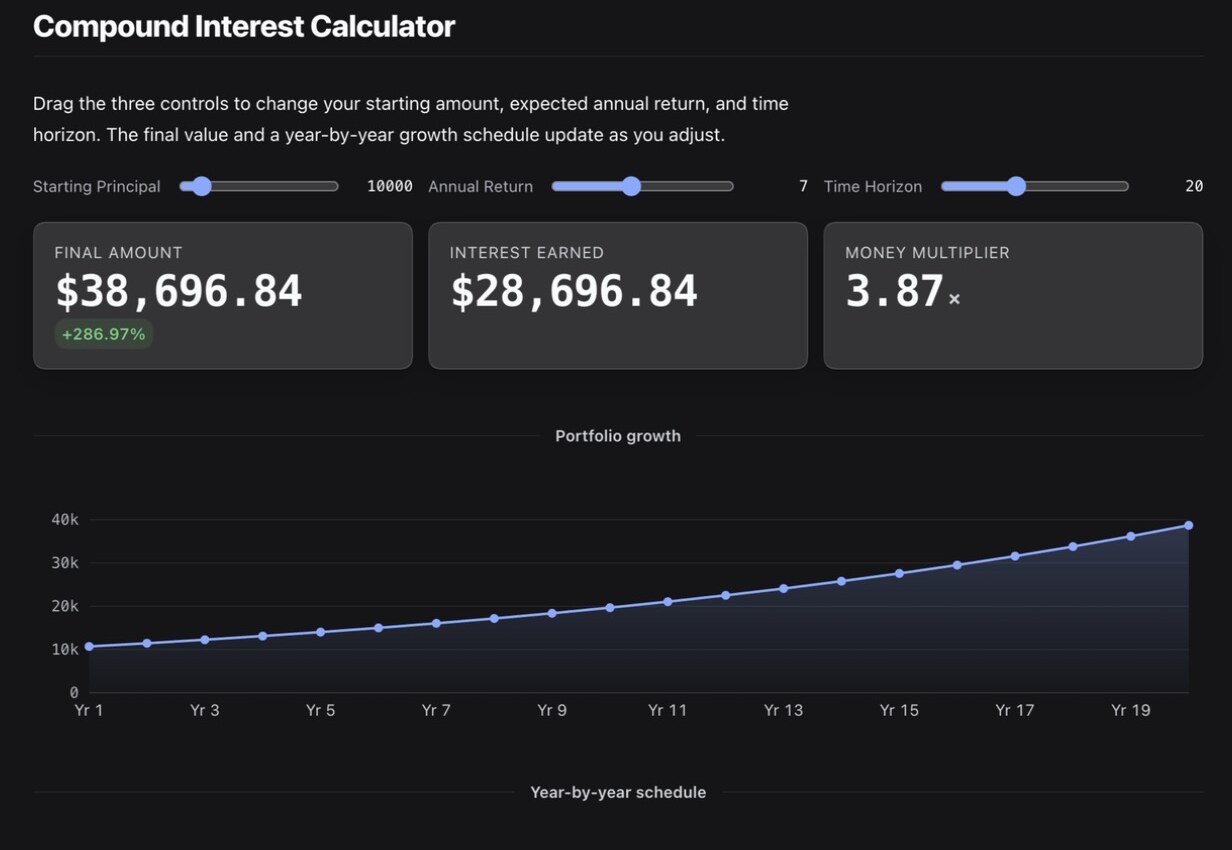
Task: Click the Time Horizon label
Action: pos(873,186)
